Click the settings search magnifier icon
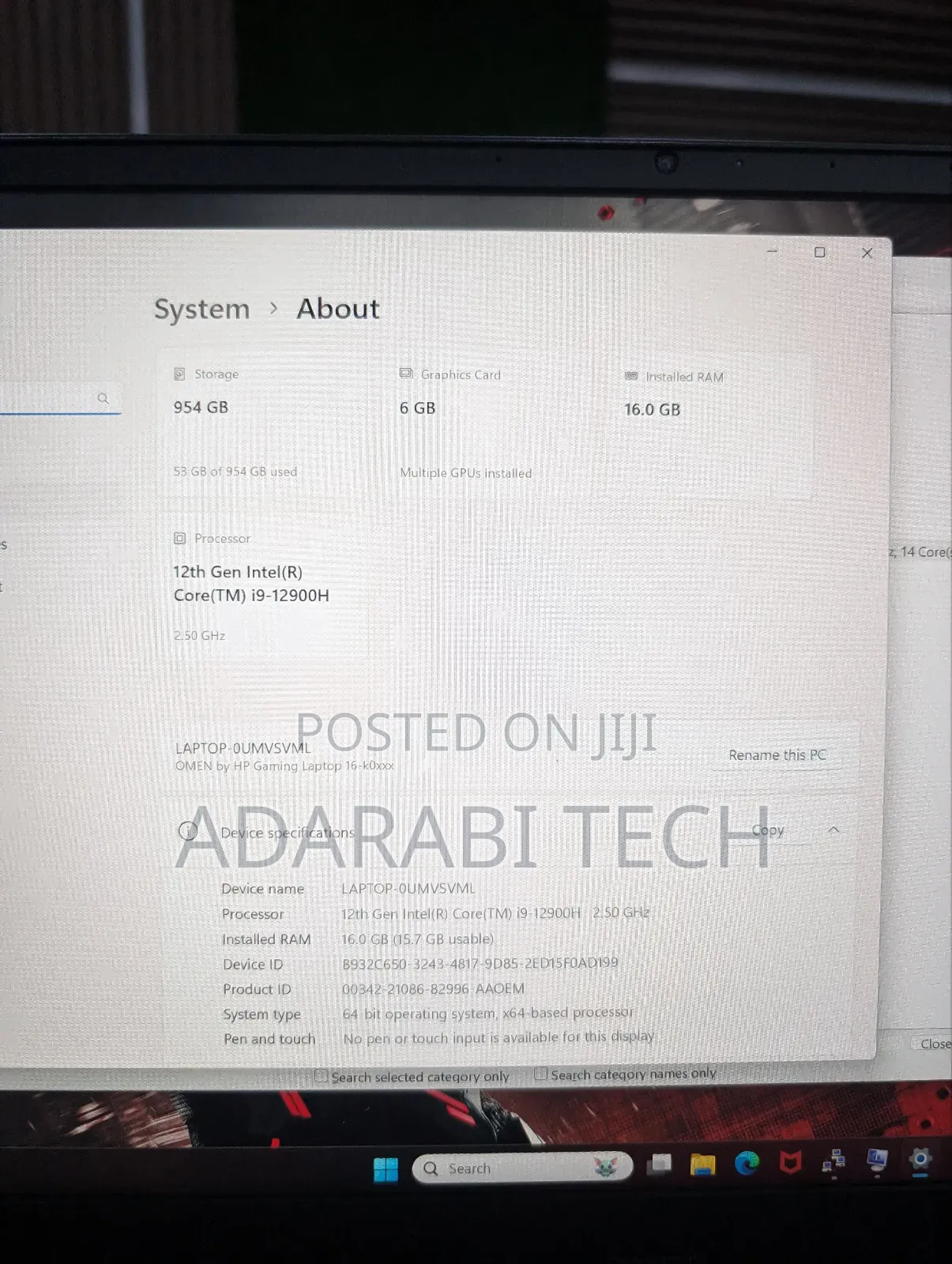The height and width of the screenshot is (1264, 952). click(103, 398)
